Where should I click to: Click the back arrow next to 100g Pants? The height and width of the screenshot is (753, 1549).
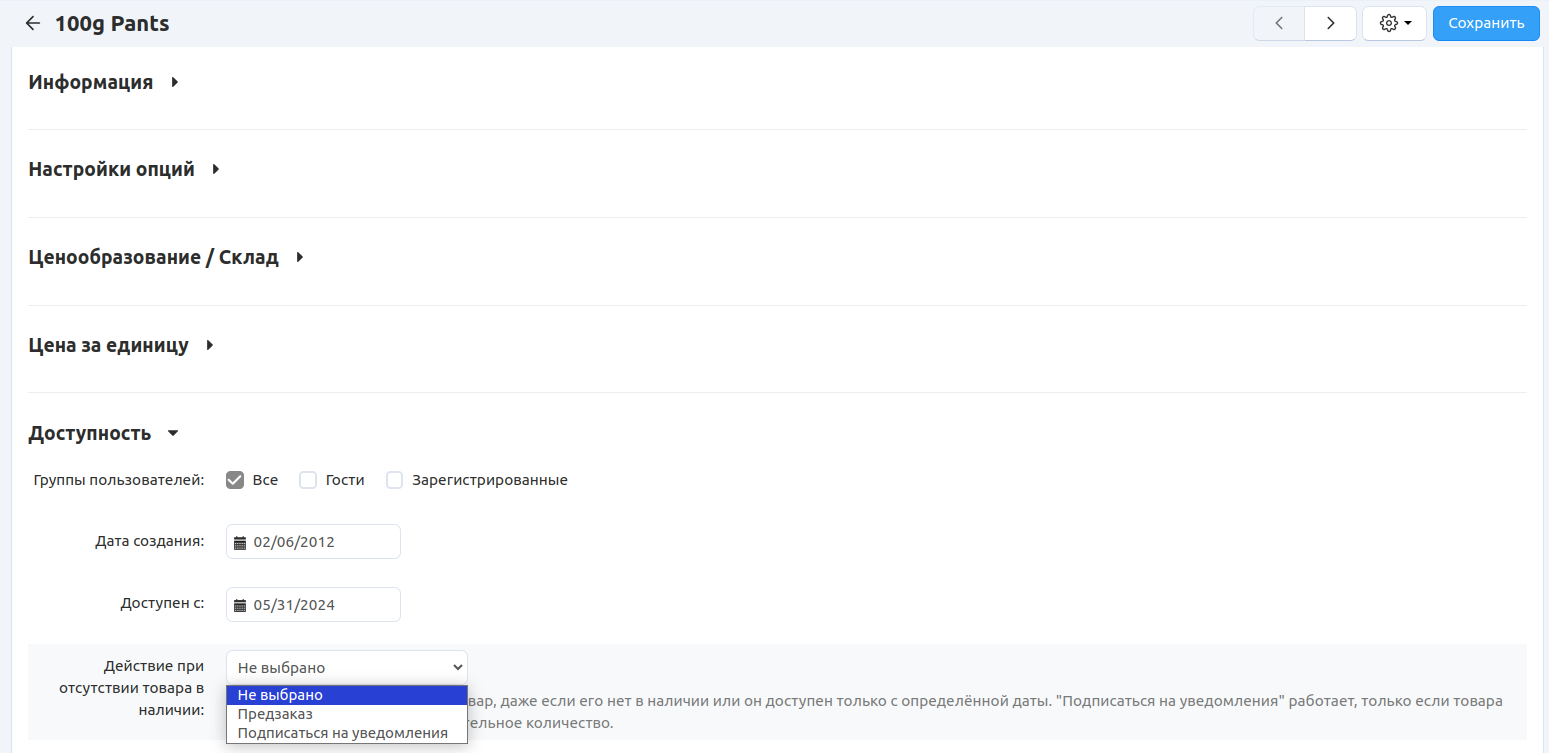[x=33, y=24]
